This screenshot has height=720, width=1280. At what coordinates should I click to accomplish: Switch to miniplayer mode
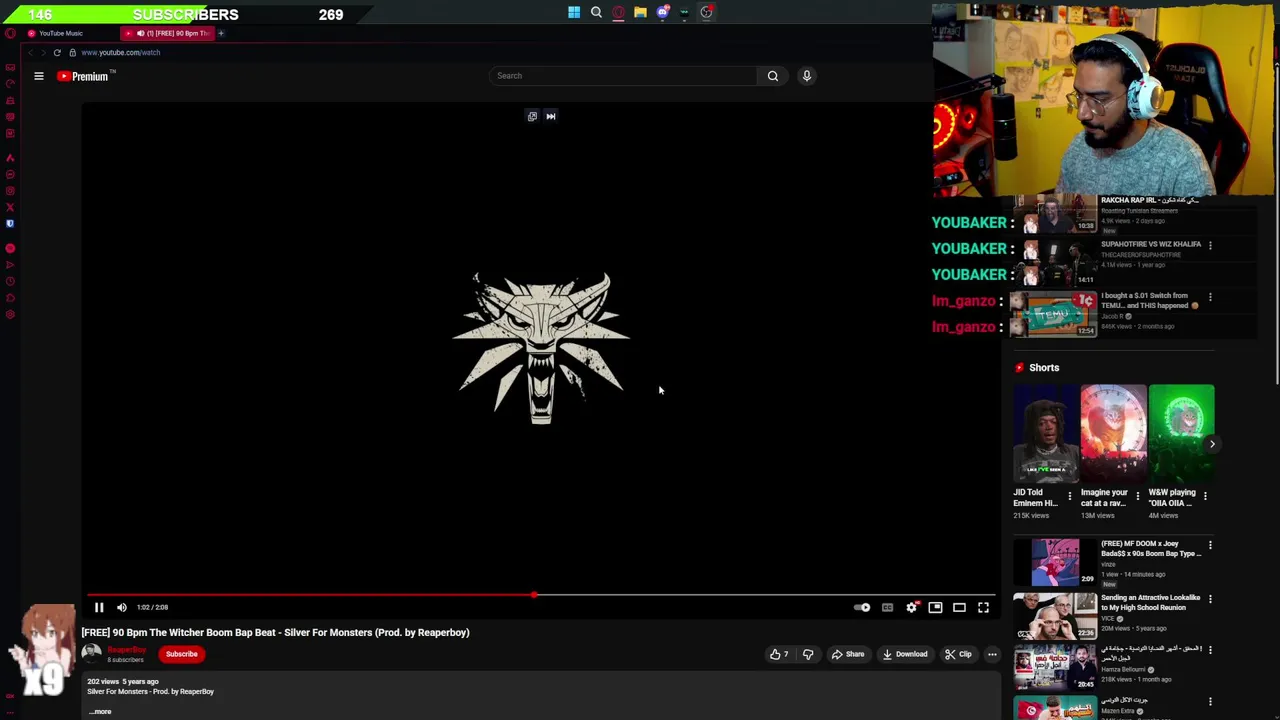[x=935, y=607]
